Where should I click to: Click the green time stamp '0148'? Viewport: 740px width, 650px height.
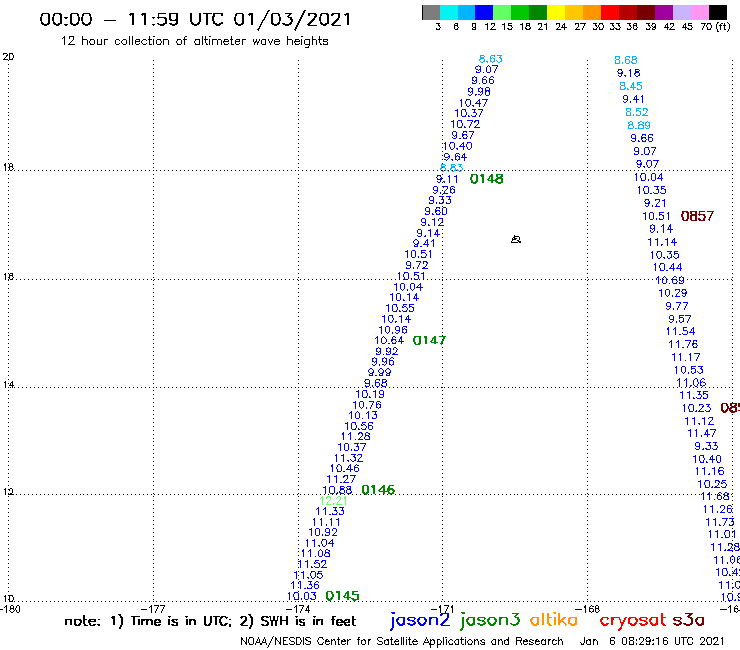487,179
